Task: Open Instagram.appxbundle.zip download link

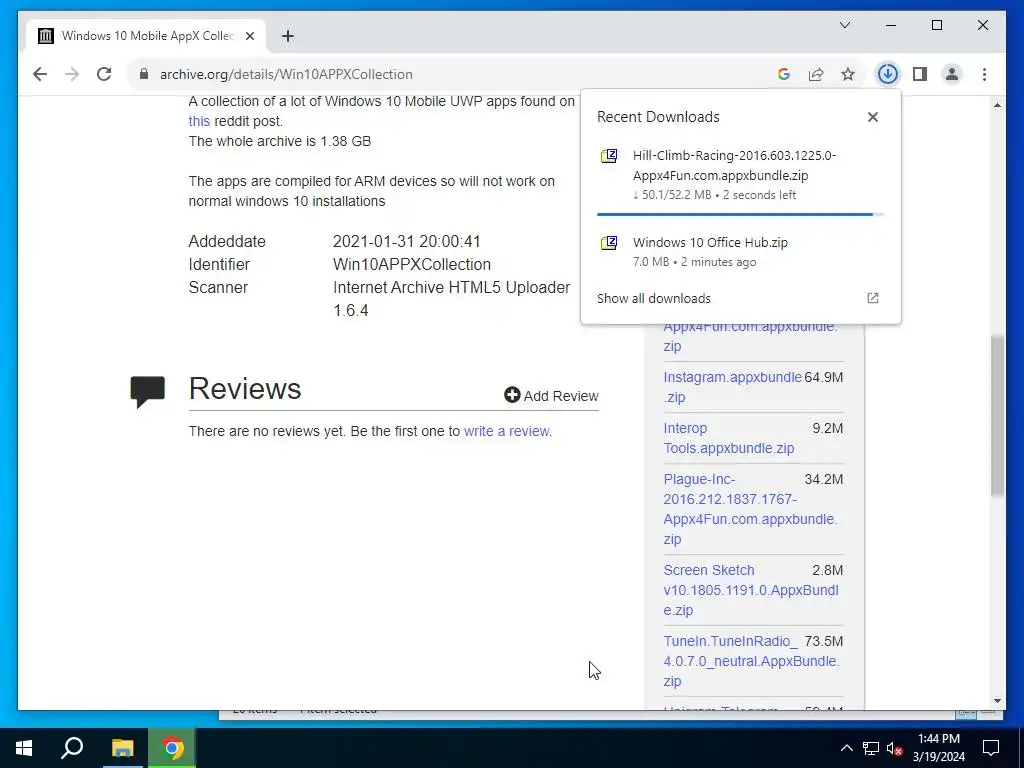Action: pyautogui.click(x=731, y=387)
